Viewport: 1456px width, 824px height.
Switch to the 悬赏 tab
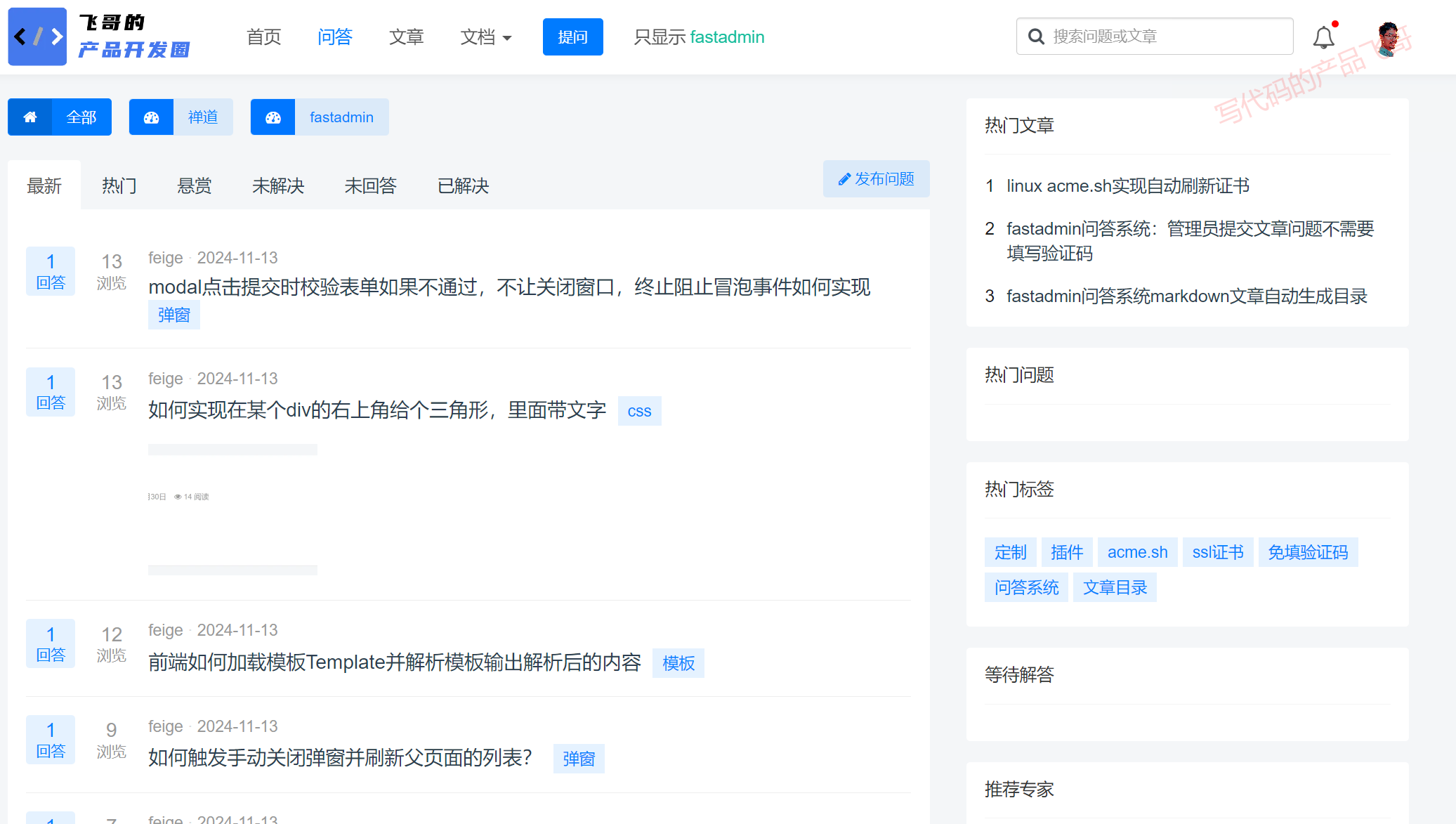pos(194,186)
